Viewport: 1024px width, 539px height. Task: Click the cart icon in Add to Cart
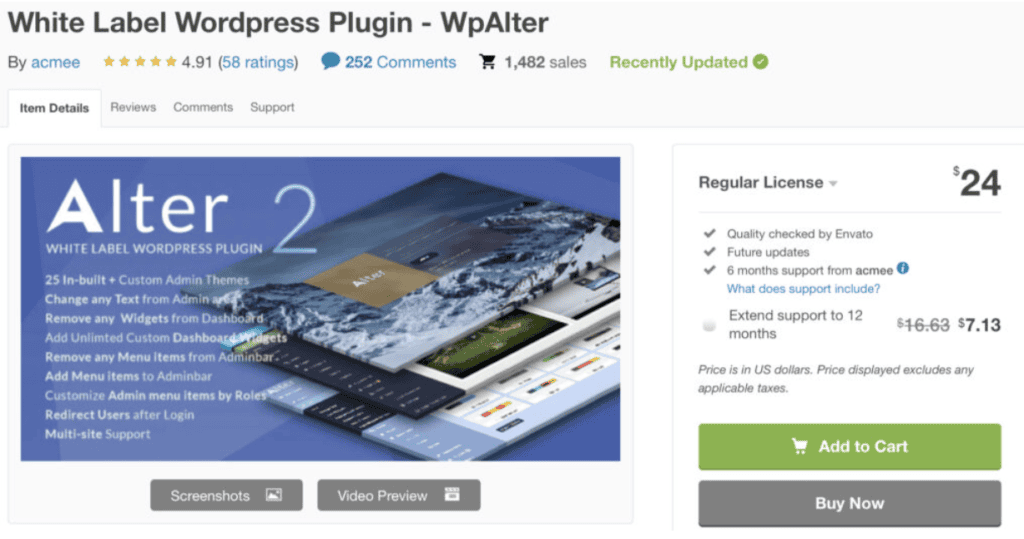[799, 446]
